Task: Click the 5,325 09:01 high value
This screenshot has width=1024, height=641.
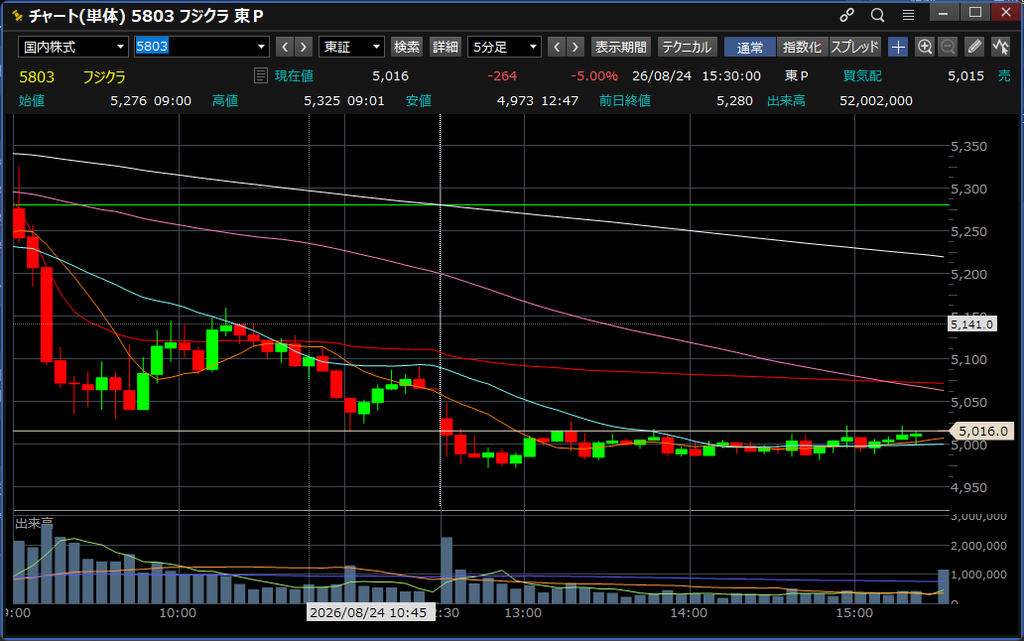Action: (x=344, y=101)
